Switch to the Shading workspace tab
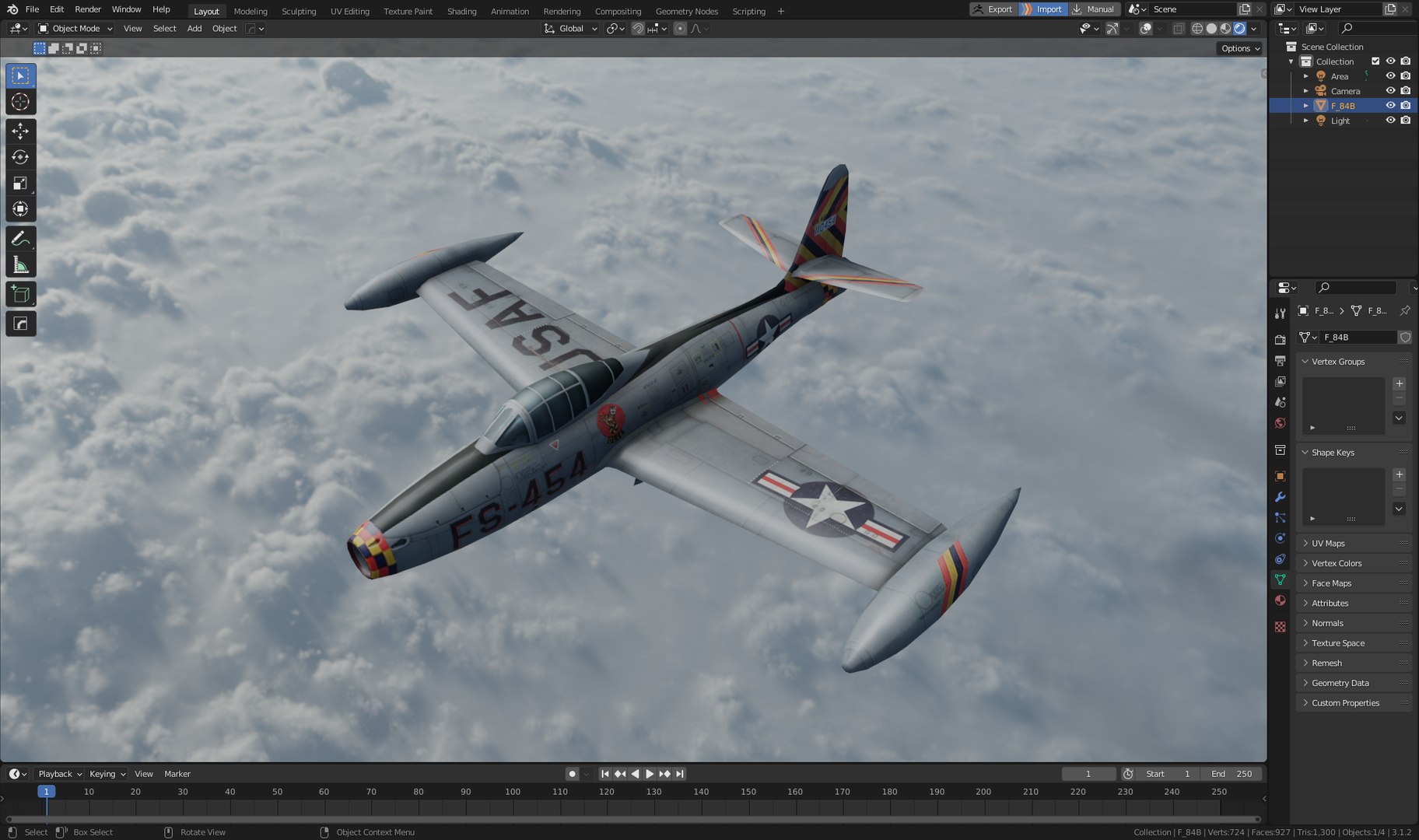Screen dimensions: 1419x840 (461, 11)
